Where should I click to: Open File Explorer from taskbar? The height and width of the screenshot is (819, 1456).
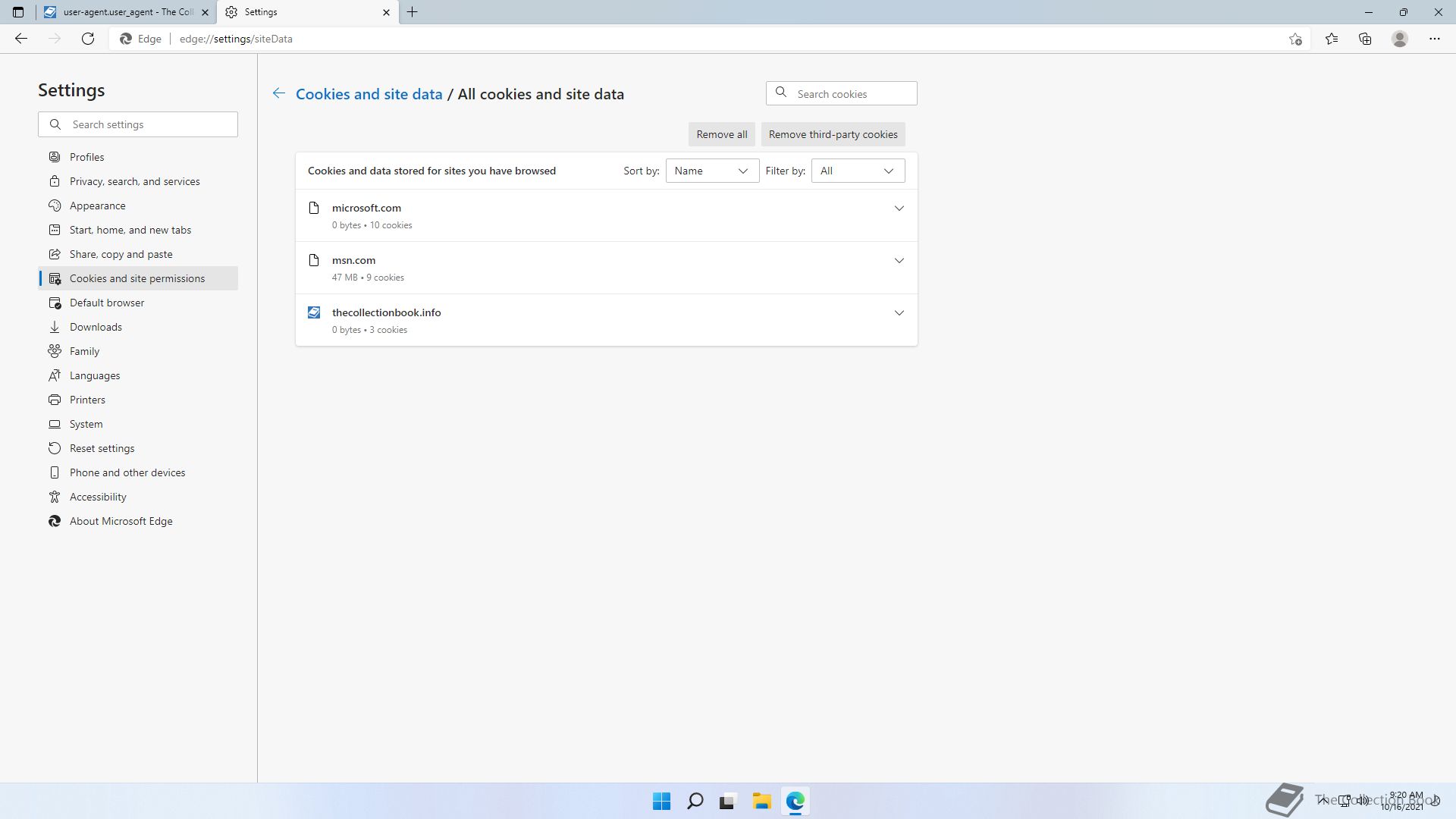pos(761,801)
